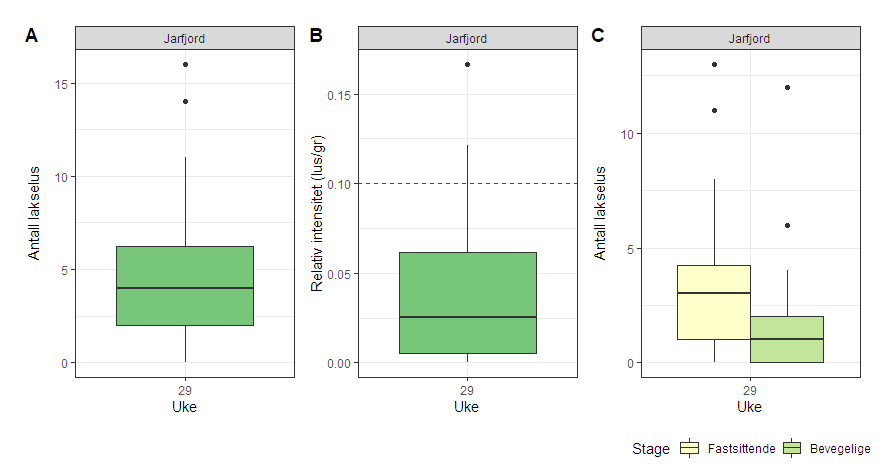Click the Fastsittende yellow legend swatch
Image resolution: width=887 pixels, height=474 pixels.
pyautogui.click(x=690, y=449)
